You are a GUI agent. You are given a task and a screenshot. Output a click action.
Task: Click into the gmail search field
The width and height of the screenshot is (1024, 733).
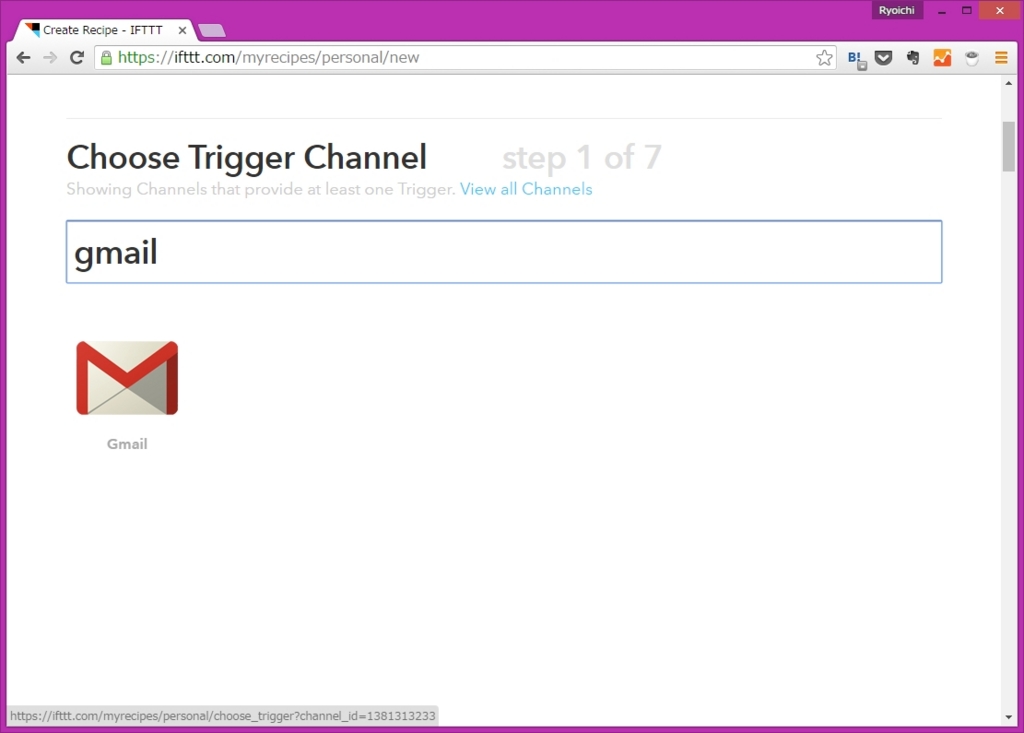coord(504,252)
